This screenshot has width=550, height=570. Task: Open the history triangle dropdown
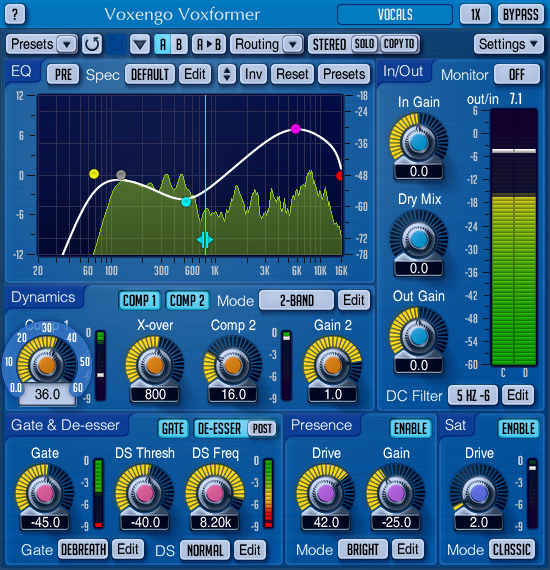point(140,44)
